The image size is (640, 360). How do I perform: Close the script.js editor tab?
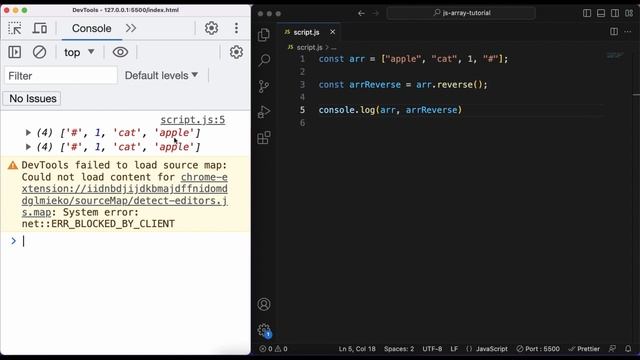(x=333, y=32)
